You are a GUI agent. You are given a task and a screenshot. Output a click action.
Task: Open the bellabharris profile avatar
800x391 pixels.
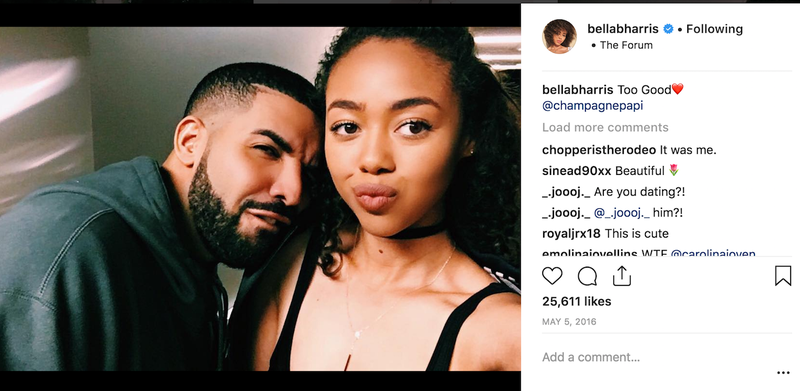click(559, 36)
